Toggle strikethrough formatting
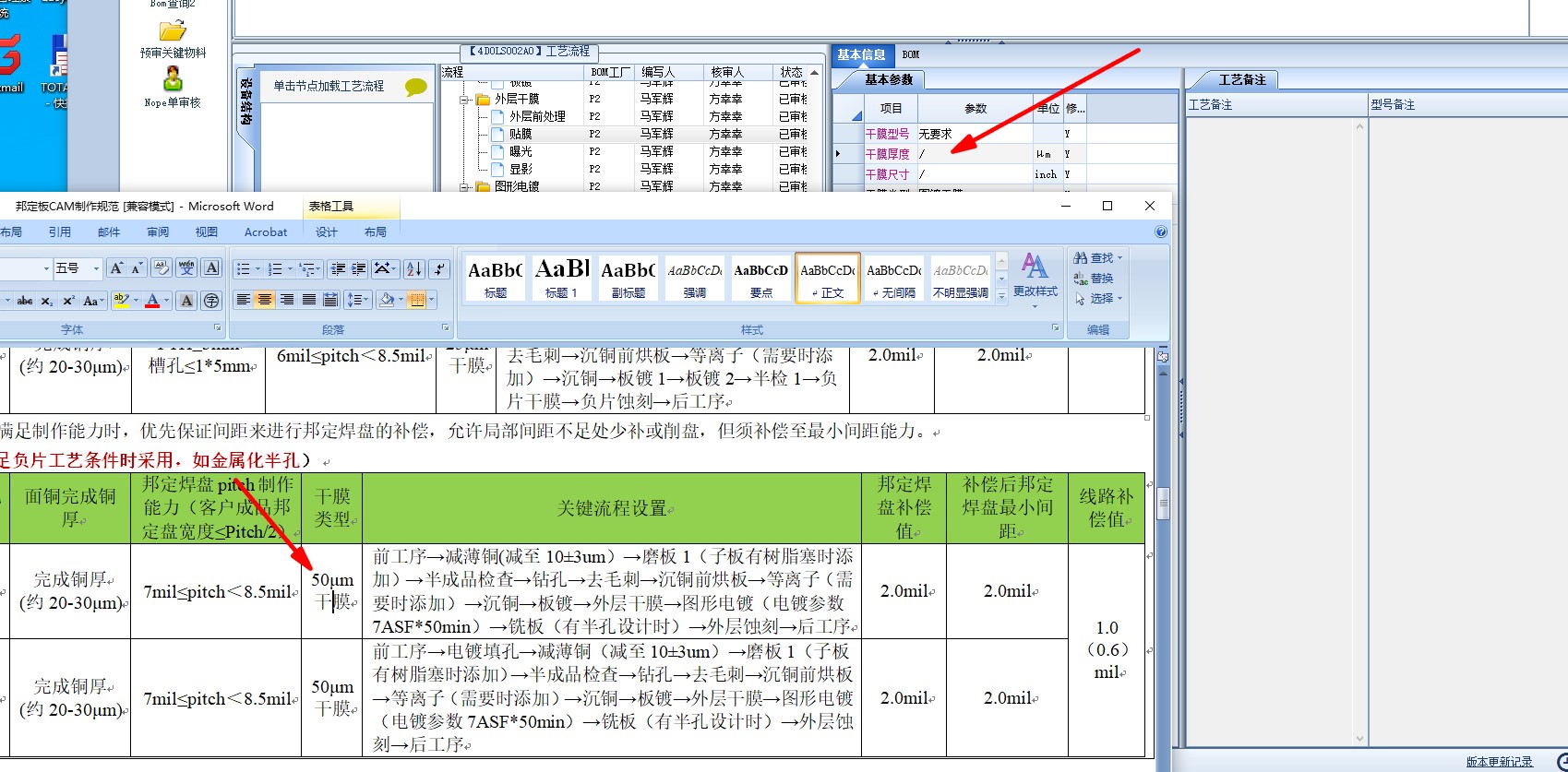Image resolution: width=1568 pixels, height=772 pixels. (25, 301)
